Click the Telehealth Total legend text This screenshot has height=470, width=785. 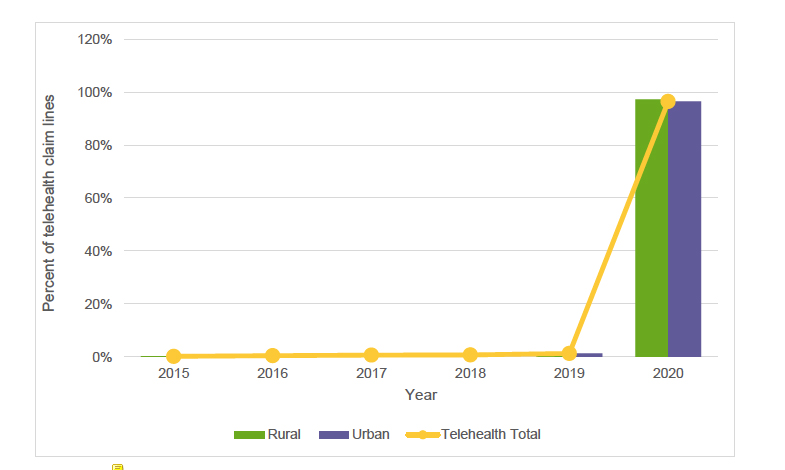tap(491, 435)
